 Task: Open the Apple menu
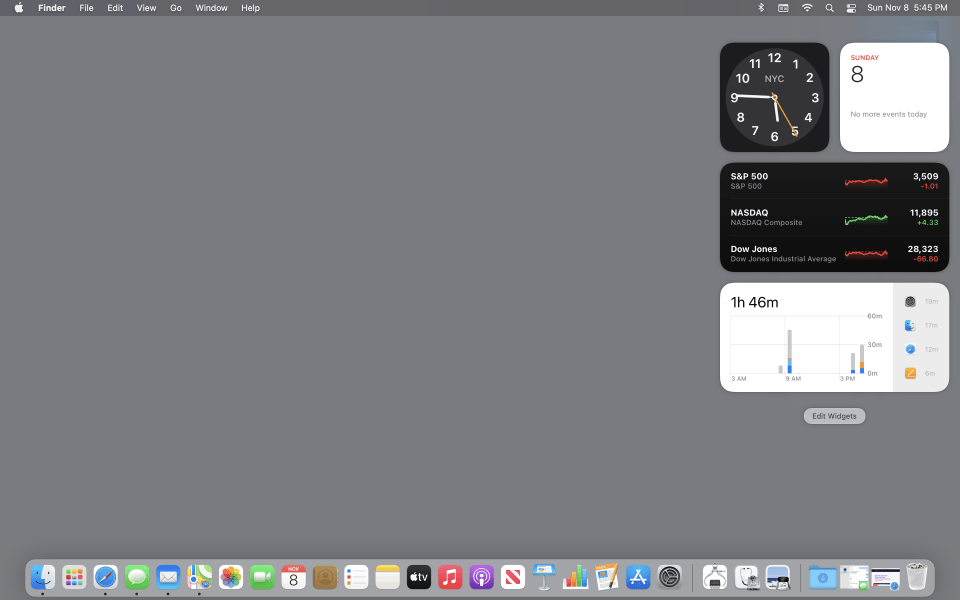(18, 8)
